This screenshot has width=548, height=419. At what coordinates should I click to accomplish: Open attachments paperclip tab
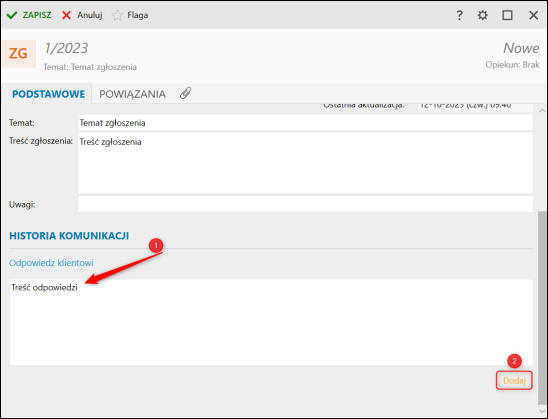[186, 93]
